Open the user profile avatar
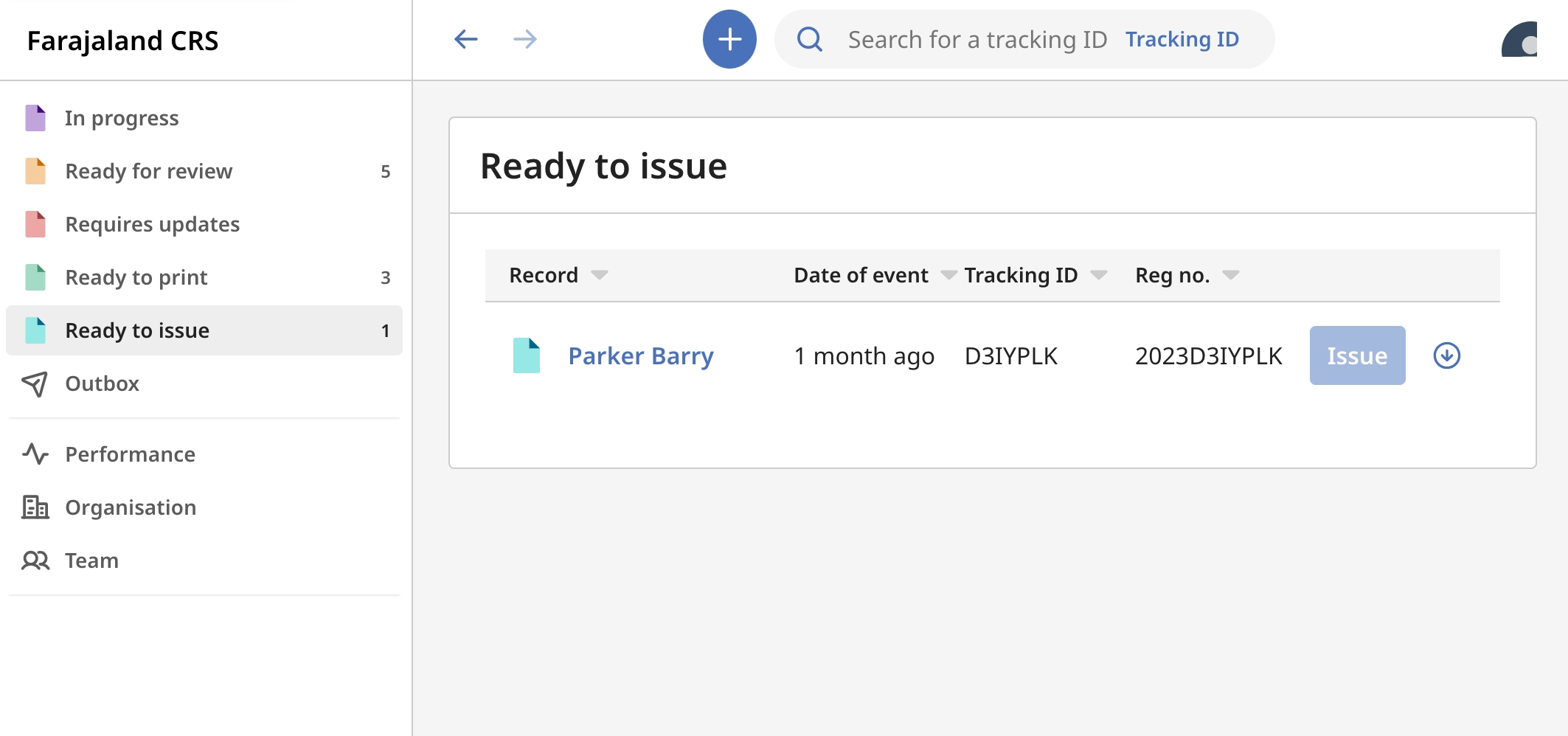 (1520, 40)
